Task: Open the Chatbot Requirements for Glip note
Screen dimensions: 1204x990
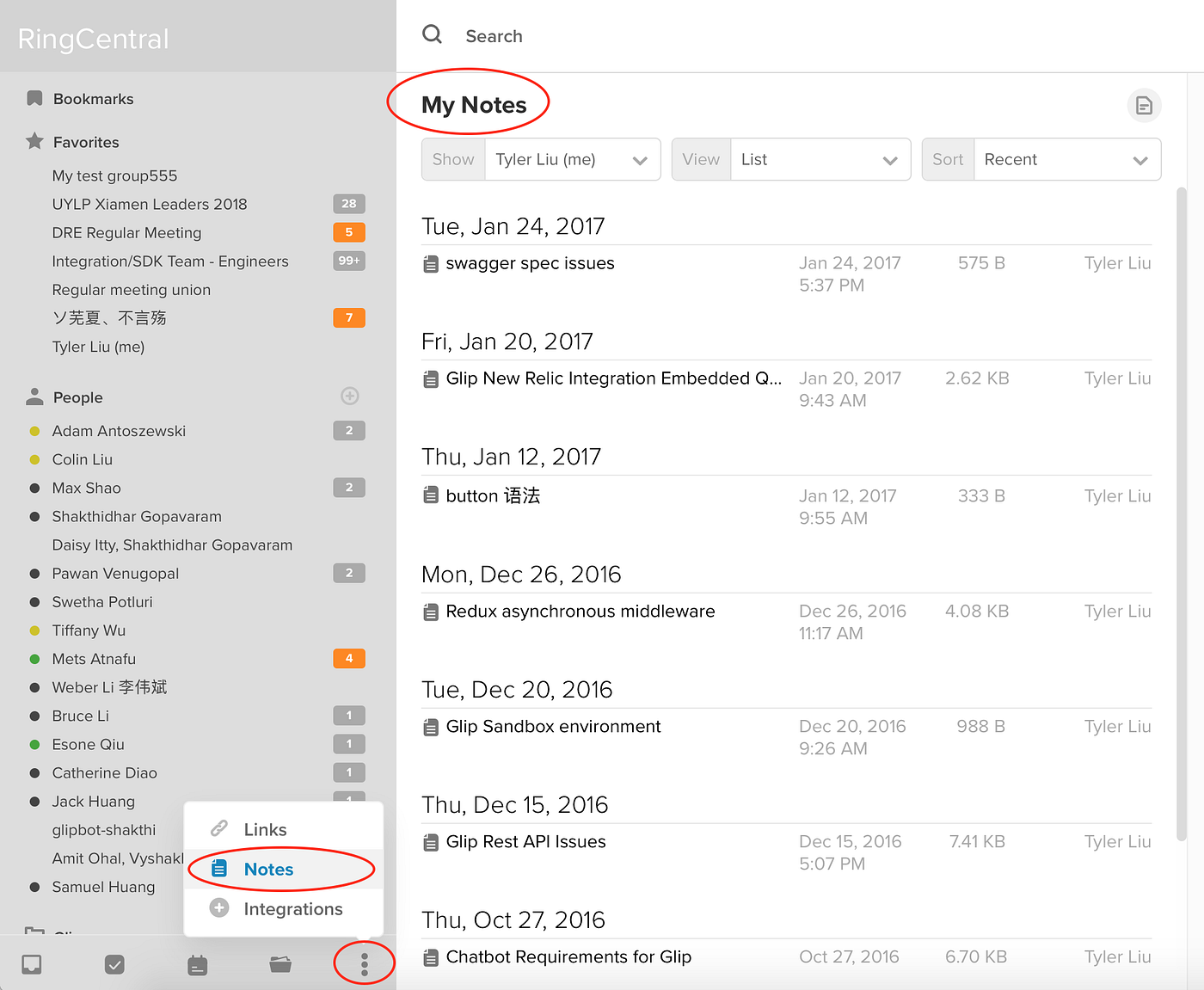Action: tap(568, 957)
